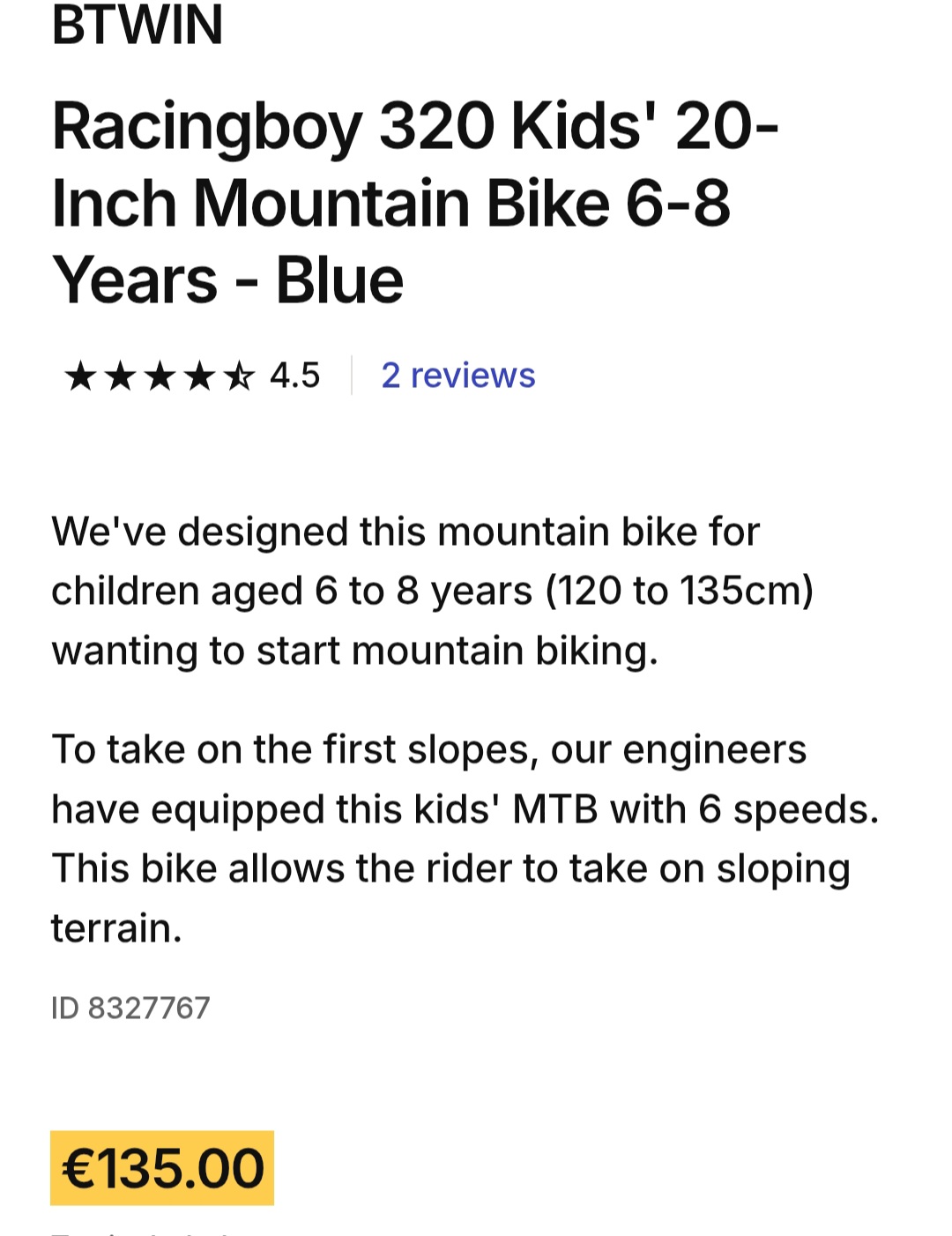Click the fourth rating star
This screenshot has width=952, height=1236.
tap(199, 376)
